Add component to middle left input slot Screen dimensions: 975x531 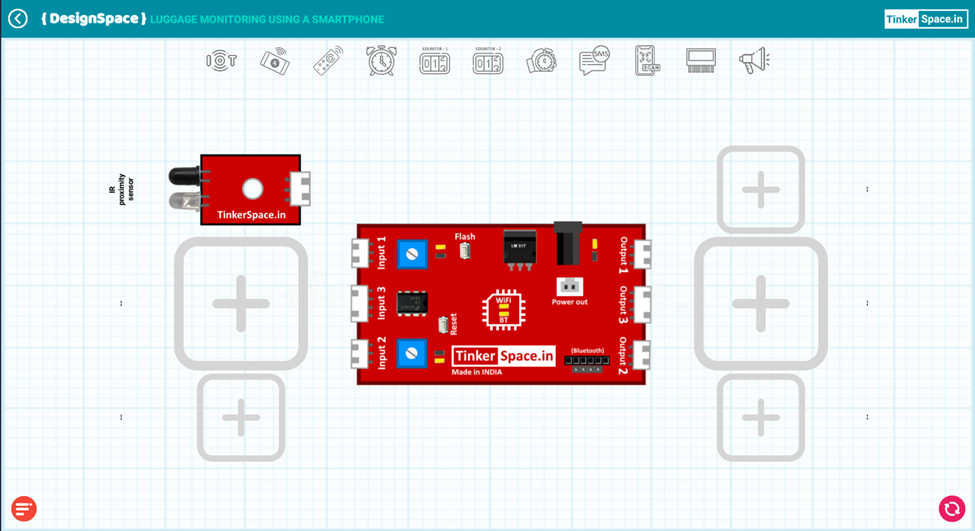click(x=241, y=303)
